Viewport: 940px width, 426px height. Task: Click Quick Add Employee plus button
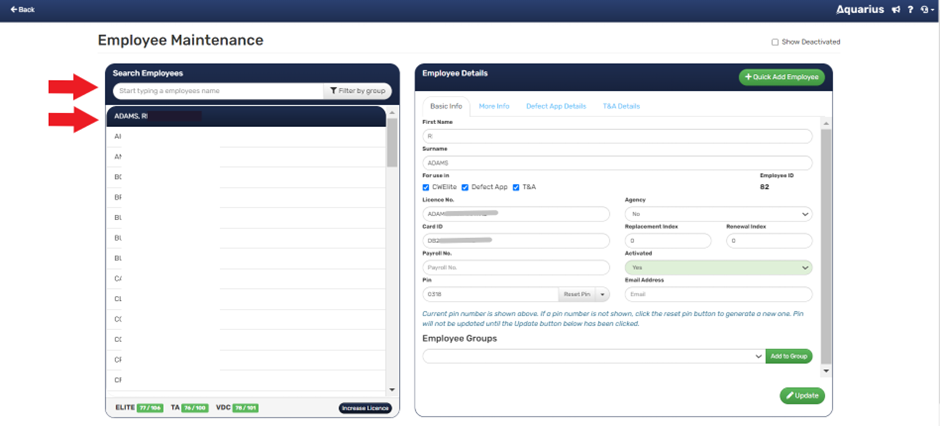coord(781,77)
